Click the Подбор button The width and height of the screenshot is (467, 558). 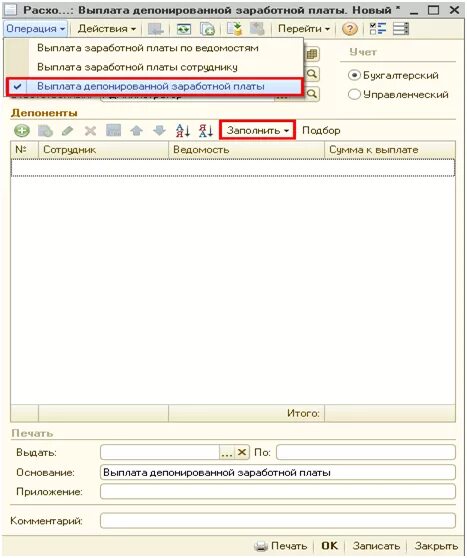point(321,131)
